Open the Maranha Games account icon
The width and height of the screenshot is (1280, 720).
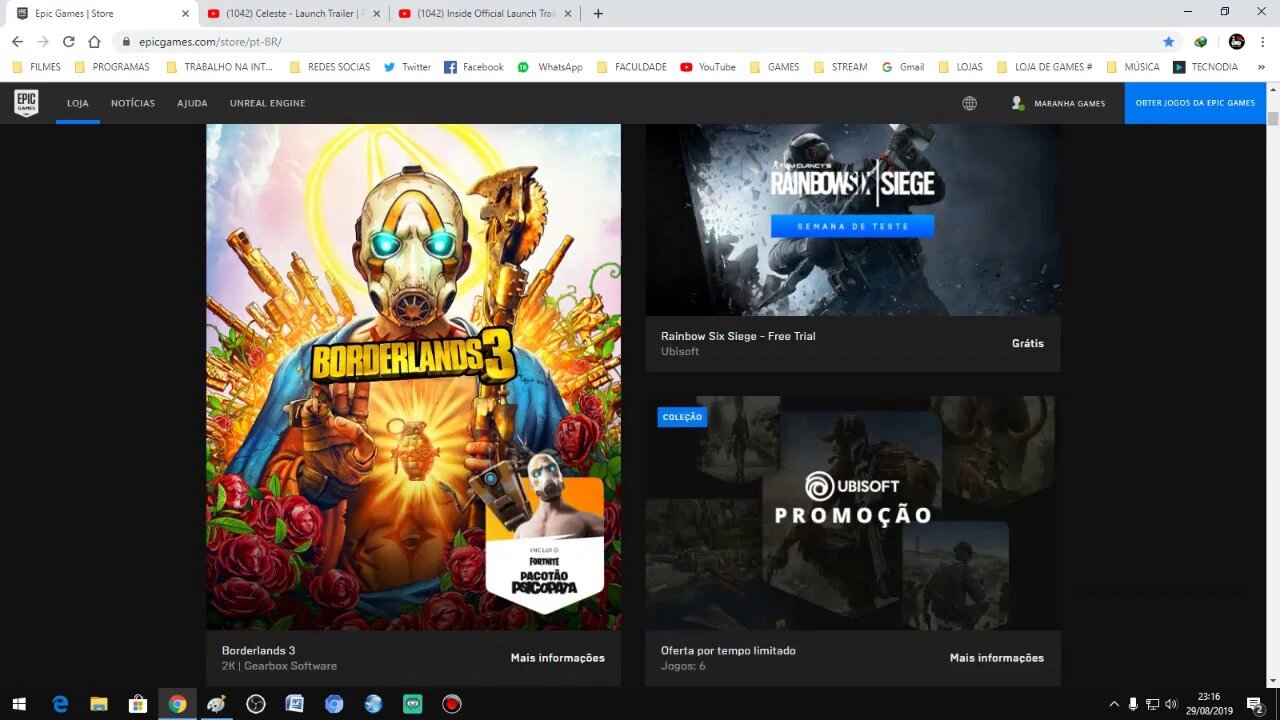tap(1018, 103)
